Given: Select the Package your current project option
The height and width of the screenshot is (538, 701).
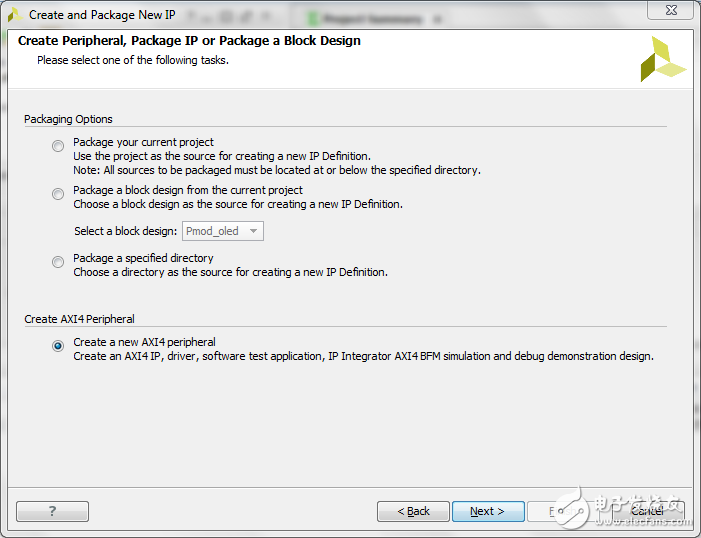Looking at the screenshot, I should (58, 147).
